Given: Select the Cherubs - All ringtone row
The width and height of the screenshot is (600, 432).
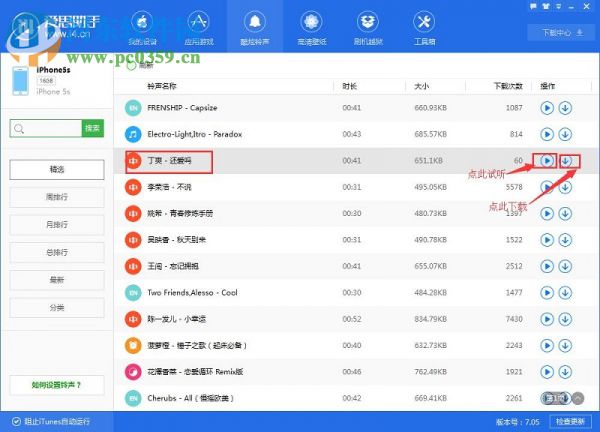Looking at the screenshot, I should pyautogui.click(x=356, y=398).
